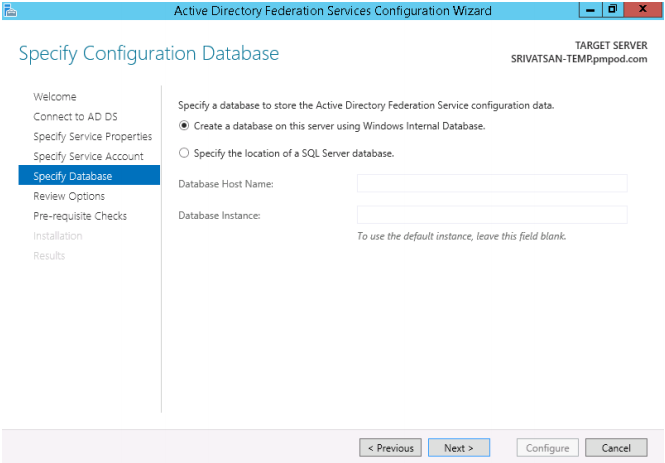This screenshot has height=463, width=665.
Task: Click the Previous button
Action: click(x=390, y=448)
